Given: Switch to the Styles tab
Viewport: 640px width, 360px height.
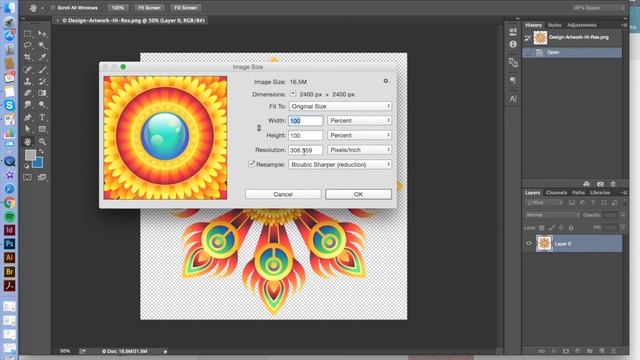Looking at the screenshot, I should (x=554, y=25).
